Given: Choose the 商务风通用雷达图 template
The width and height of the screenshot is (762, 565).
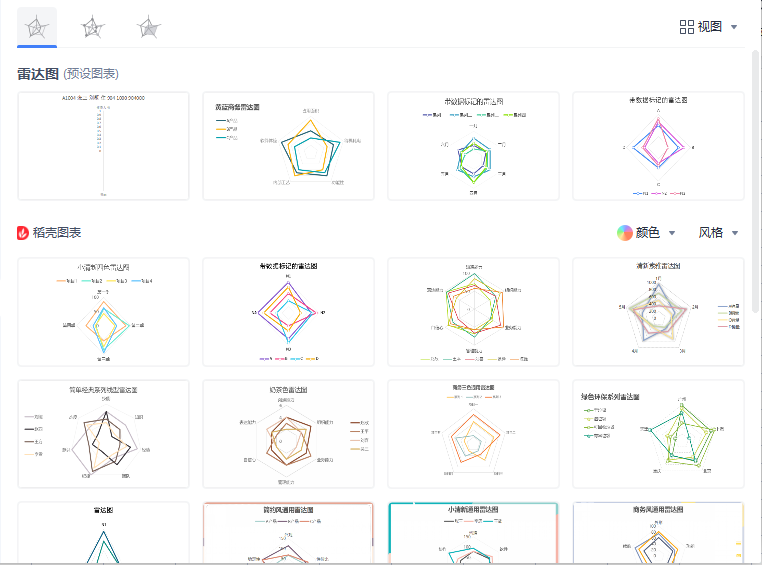Looking at the screenshot, I should (658, 533).
